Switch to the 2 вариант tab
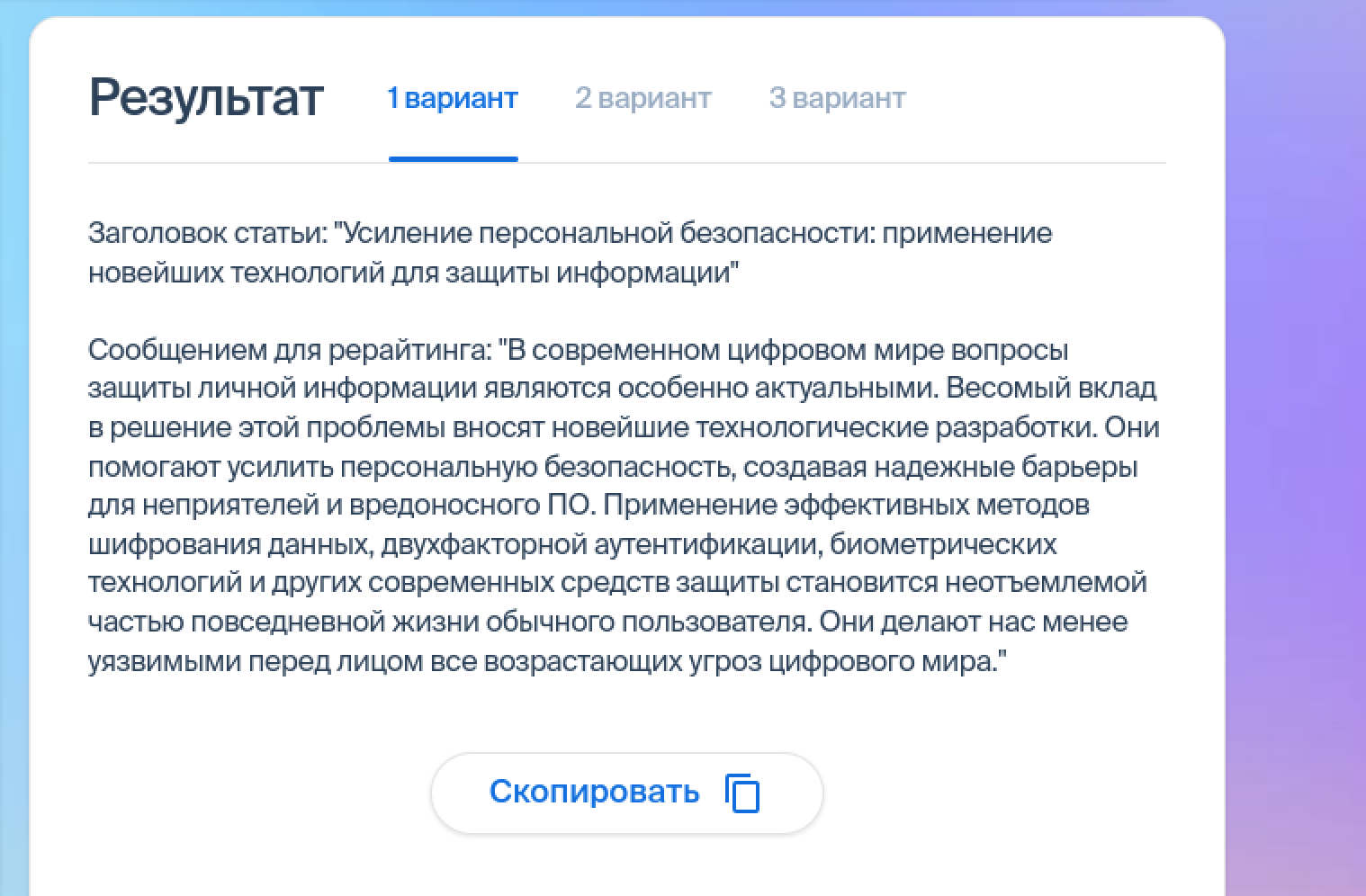Viewport: 1366px width, 896px height. (x=643, y=97)
